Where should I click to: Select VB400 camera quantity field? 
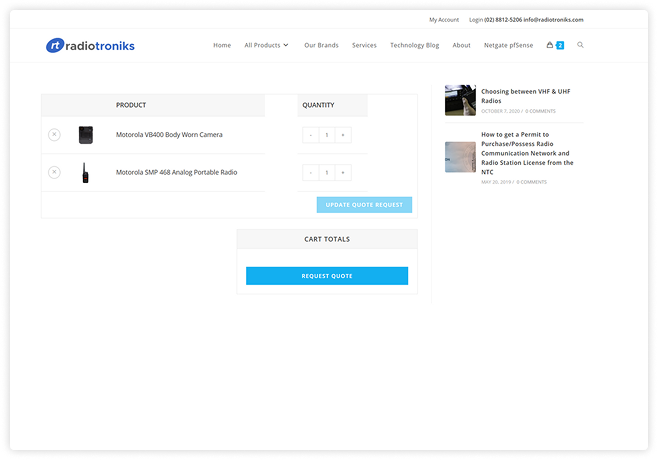coord(327,135)
